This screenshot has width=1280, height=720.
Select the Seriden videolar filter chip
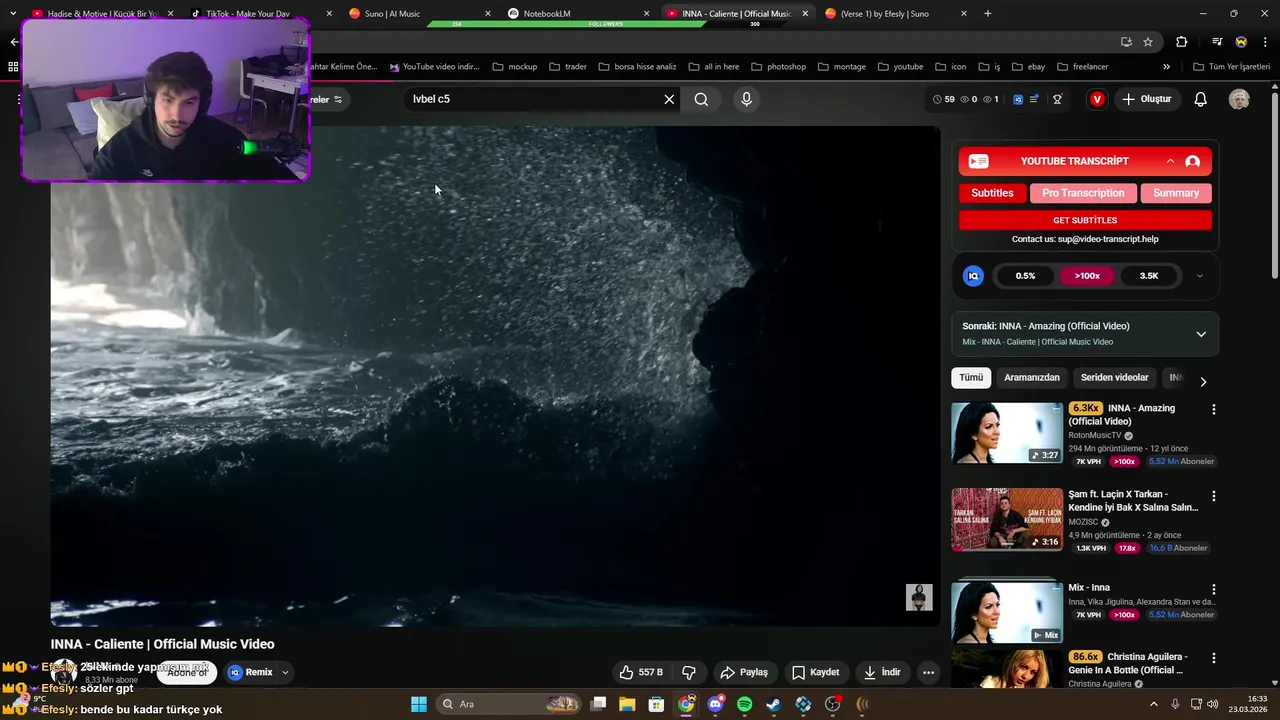point(1114,378)
